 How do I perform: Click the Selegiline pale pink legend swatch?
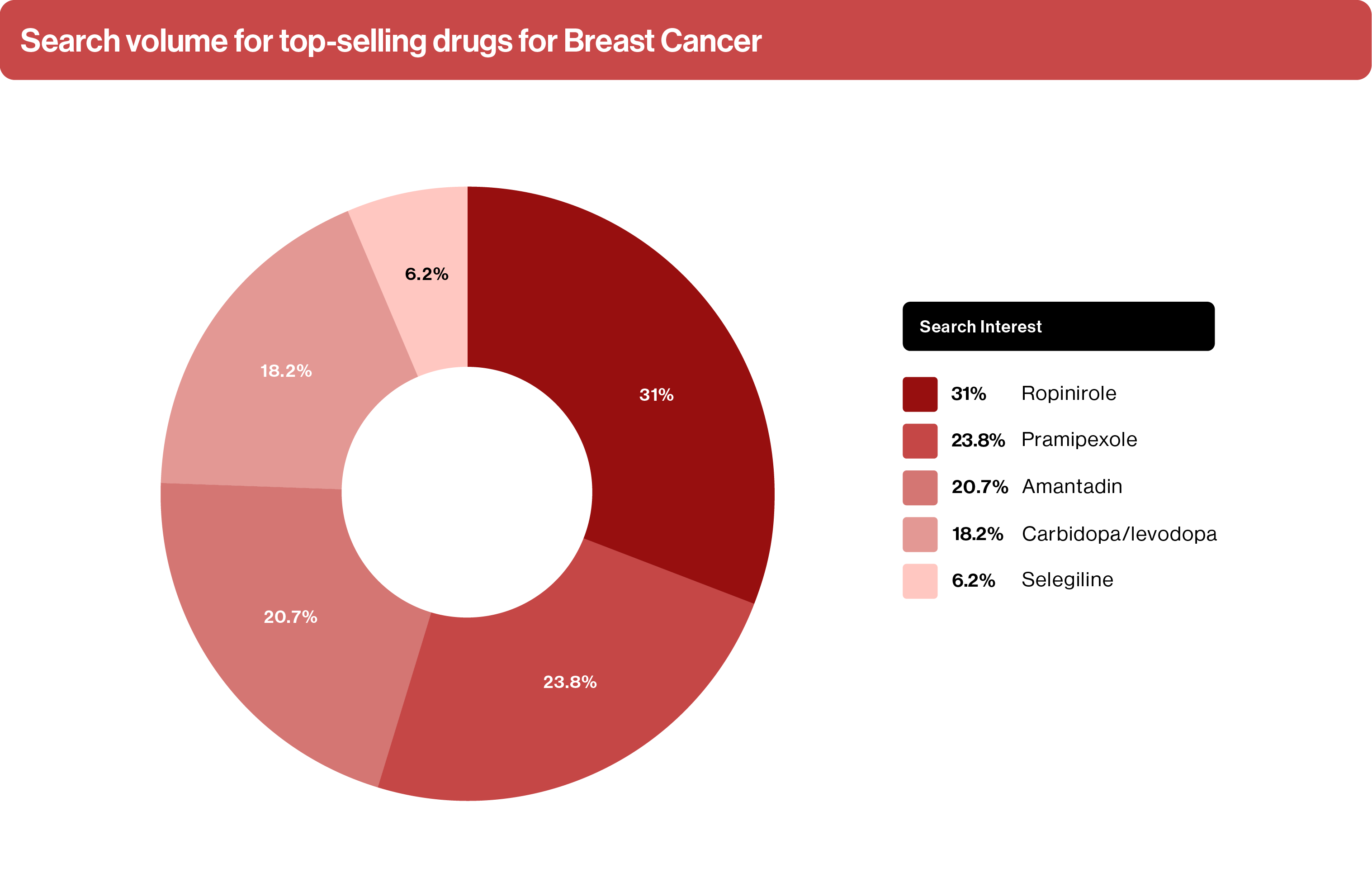pos(919,581)
